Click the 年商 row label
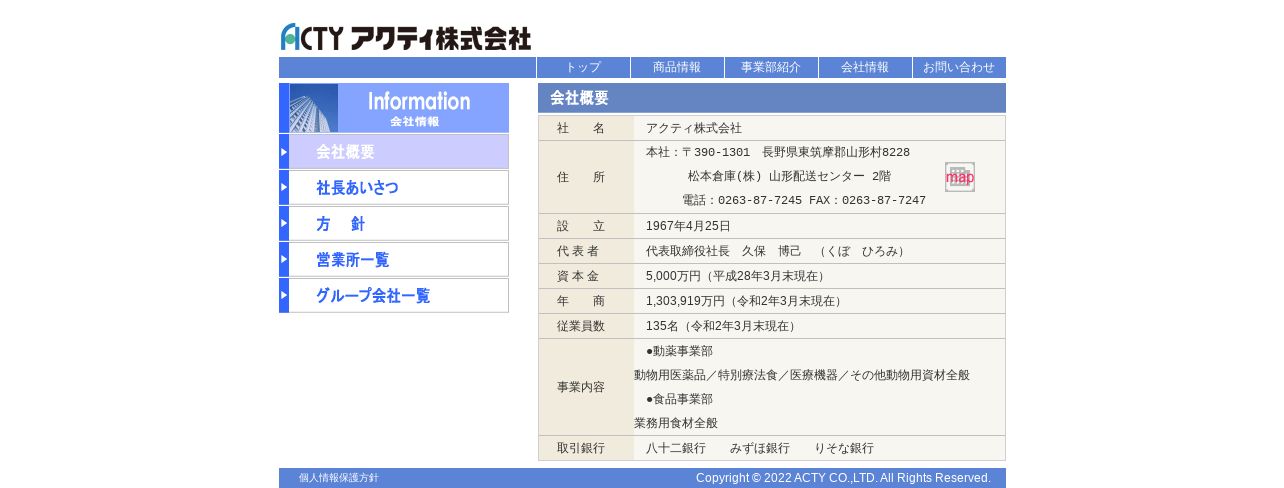Viewport: 1284px width, 488px height. tap(581, 301)
